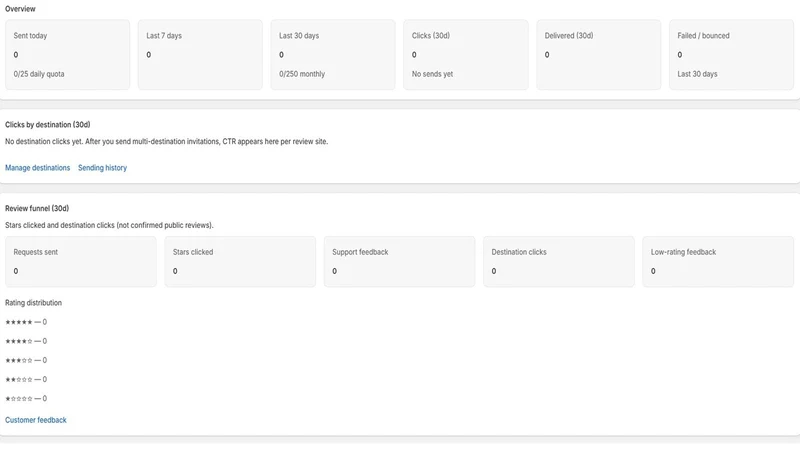Select the Delivered (30d) card

click(x=598, y=55)
